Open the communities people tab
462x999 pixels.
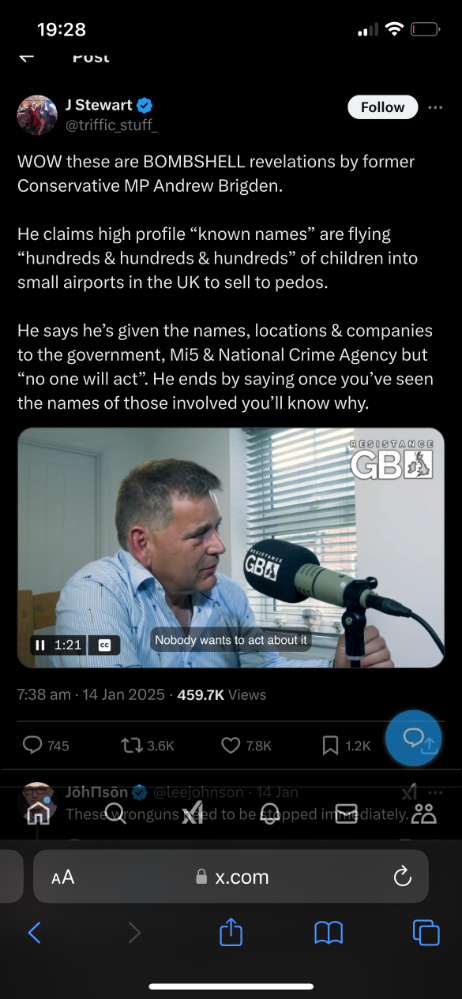(424, 814)
